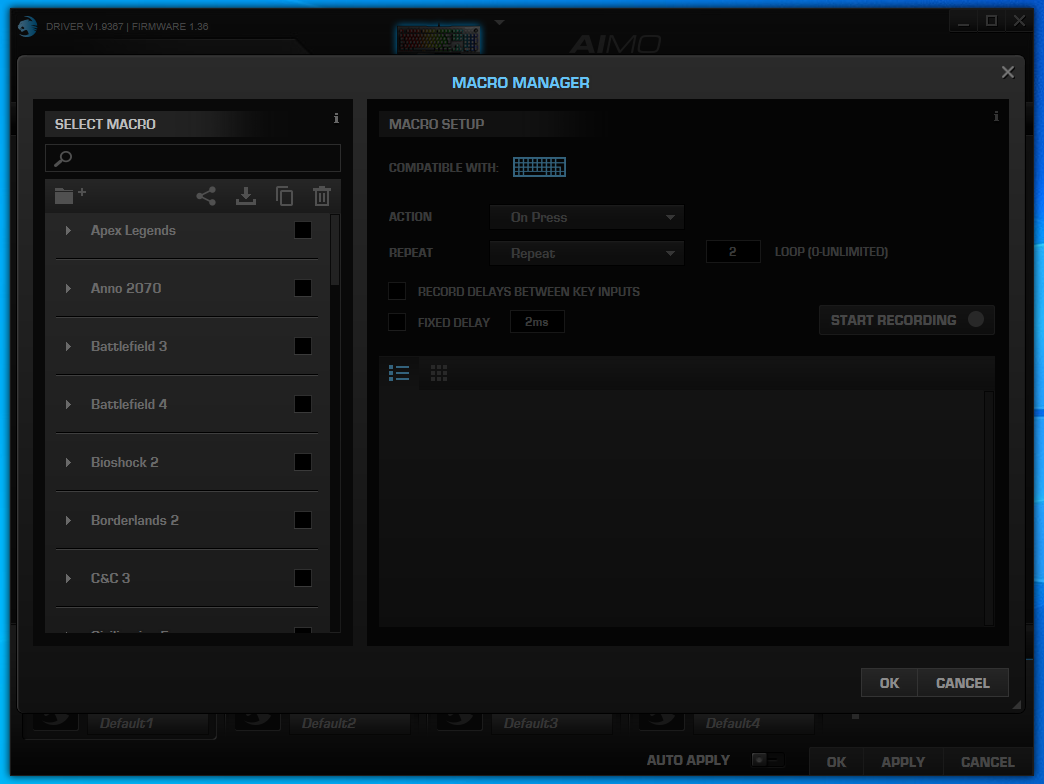Check the Bioshock 2 checkbox
The image size is (1044, 784).
pos(303,462)
